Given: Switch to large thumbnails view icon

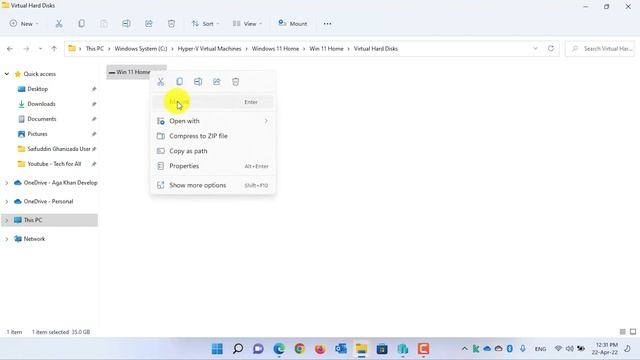Looking at the screenshot, I should [x=633, y=332].
